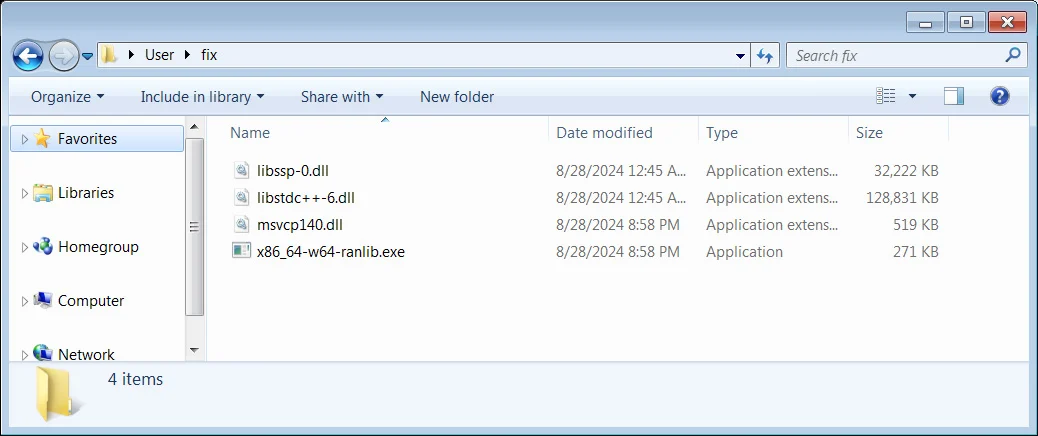1038x436 pixels.
Task: Expand the Libraries tree node
Action: pos(25,193)
